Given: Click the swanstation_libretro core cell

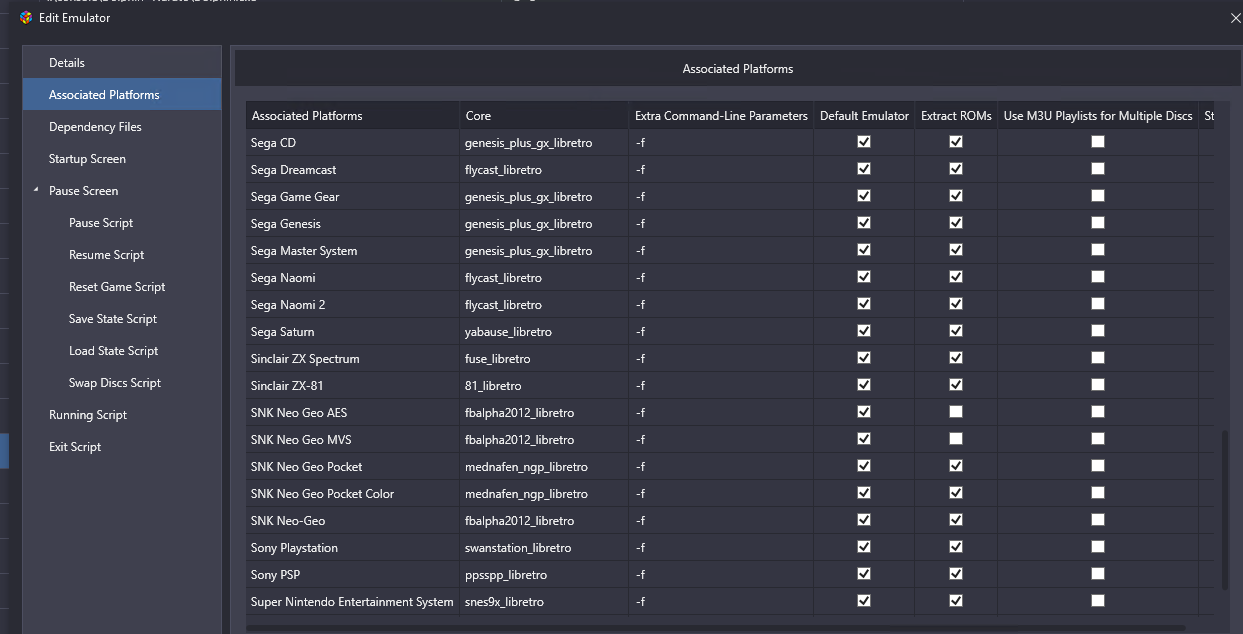Looking at the screenshot, I should click(x=544, y=548).
